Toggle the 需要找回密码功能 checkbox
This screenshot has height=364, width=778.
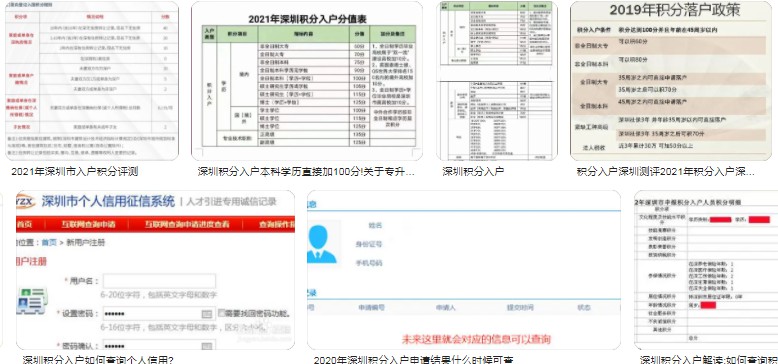(221, 313)
